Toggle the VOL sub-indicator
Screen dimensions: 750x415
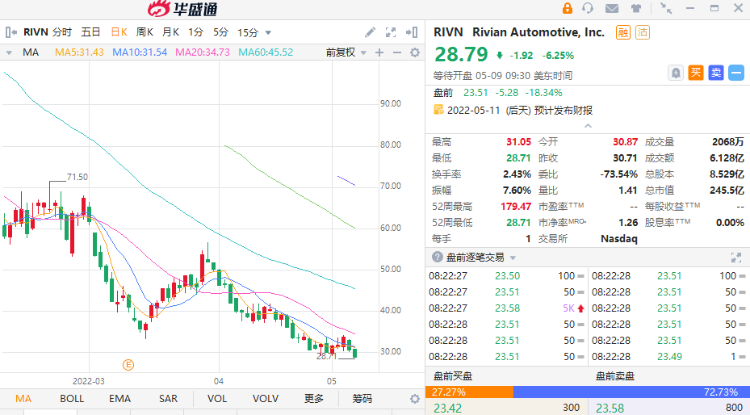[x=217, y=399]
